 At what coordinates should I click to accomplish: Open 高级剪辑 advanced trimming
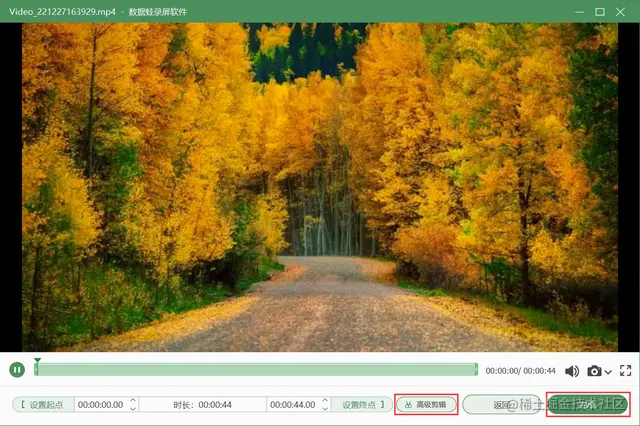point(426,405)
